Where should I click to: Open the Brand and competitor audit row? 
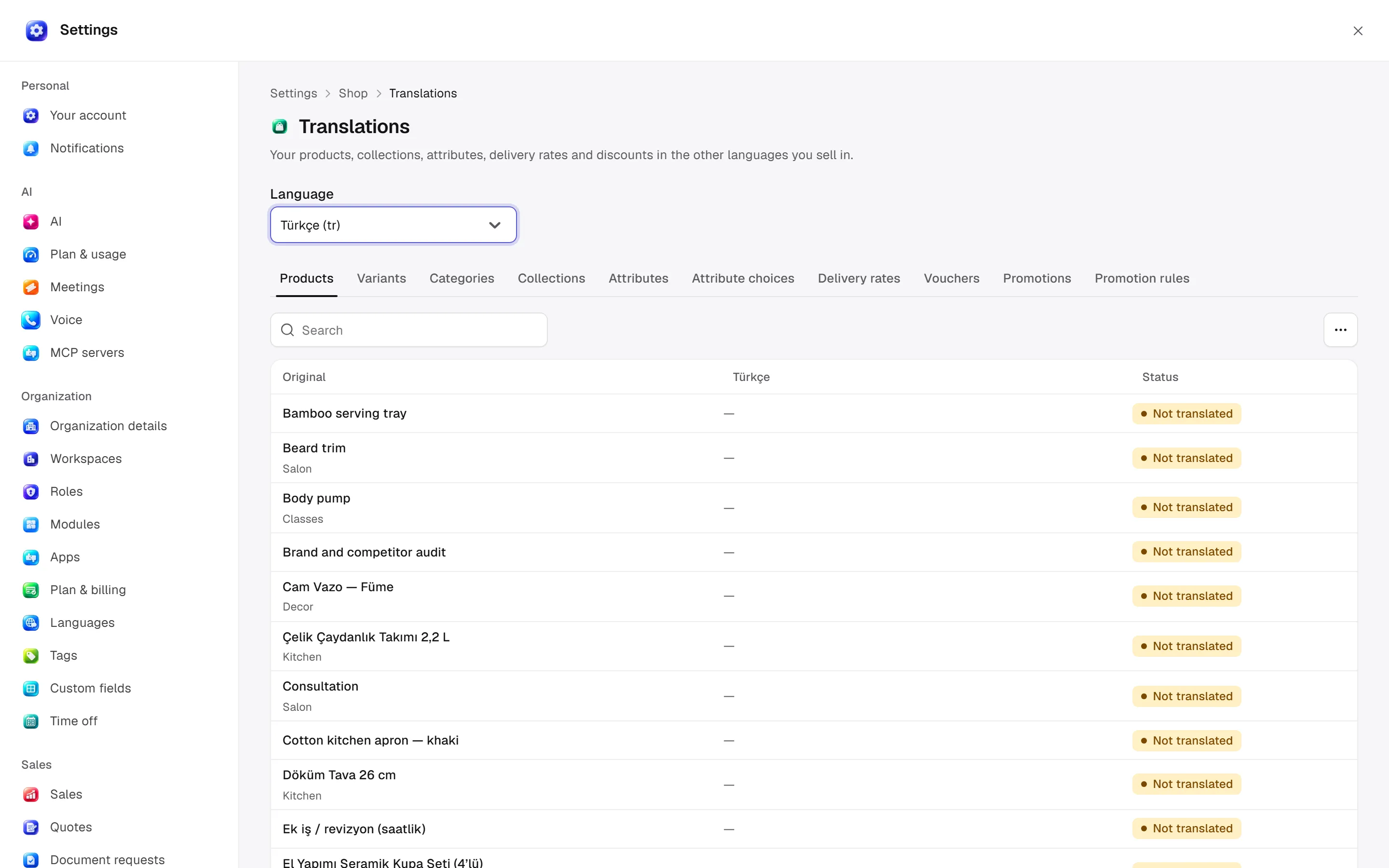tap(813, 552)
